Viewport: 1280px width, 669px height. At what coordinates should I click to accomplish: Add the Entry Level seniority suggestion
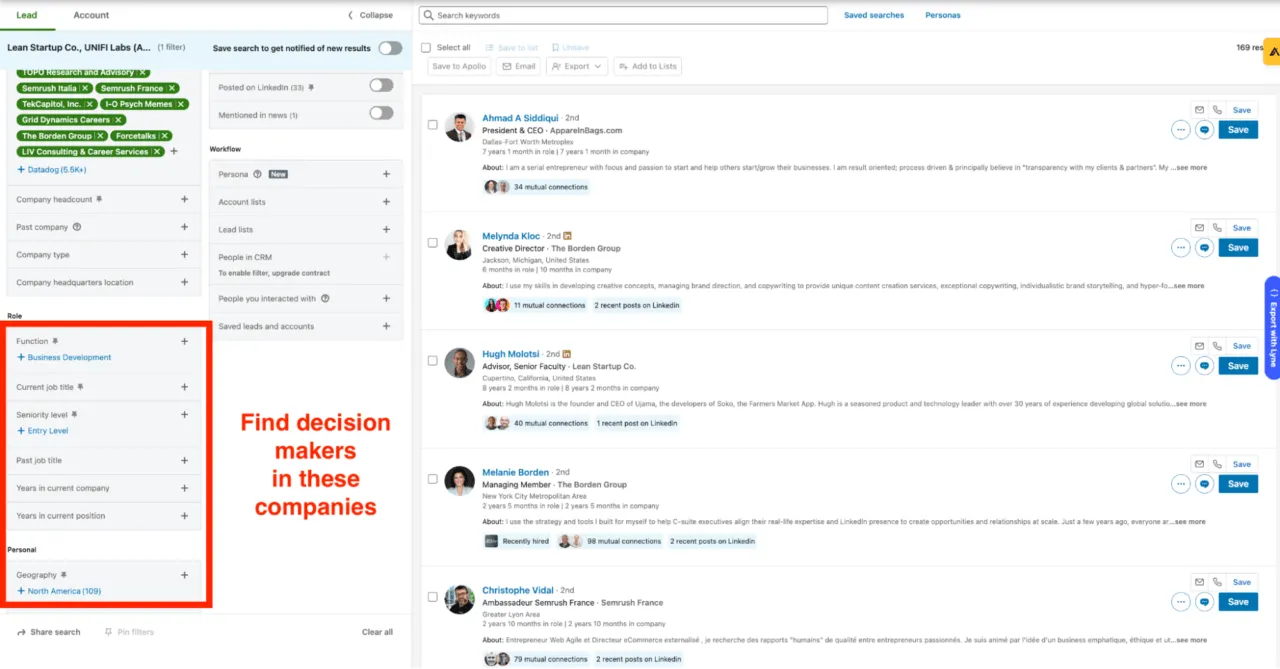pyautogui.click(x=43, y=431)
